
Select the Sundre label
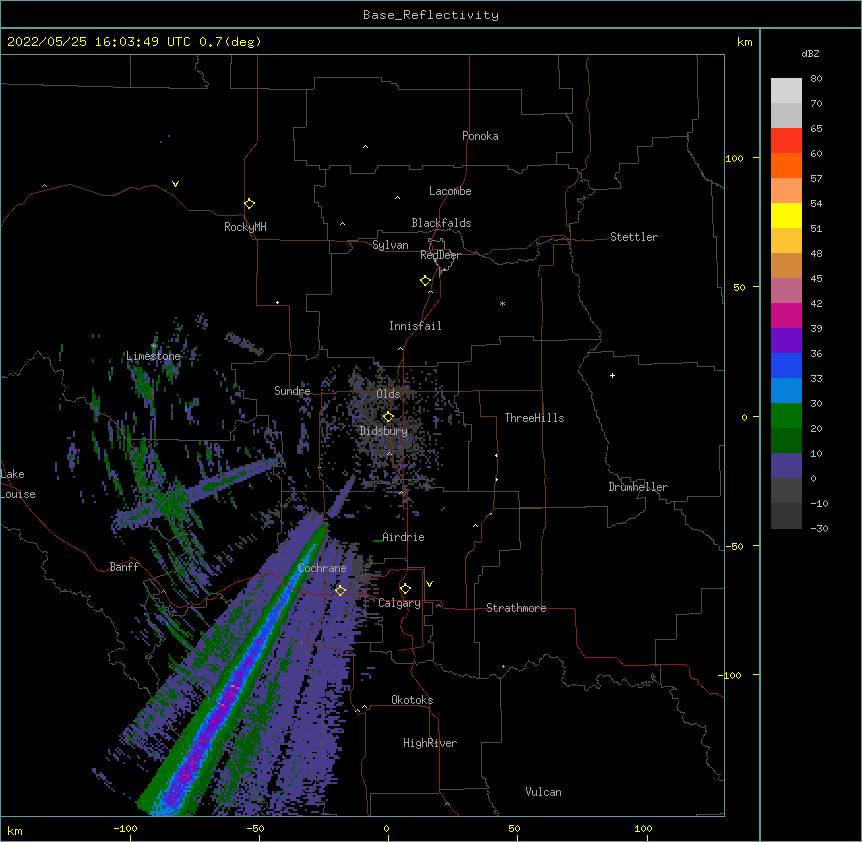point(292,391)
